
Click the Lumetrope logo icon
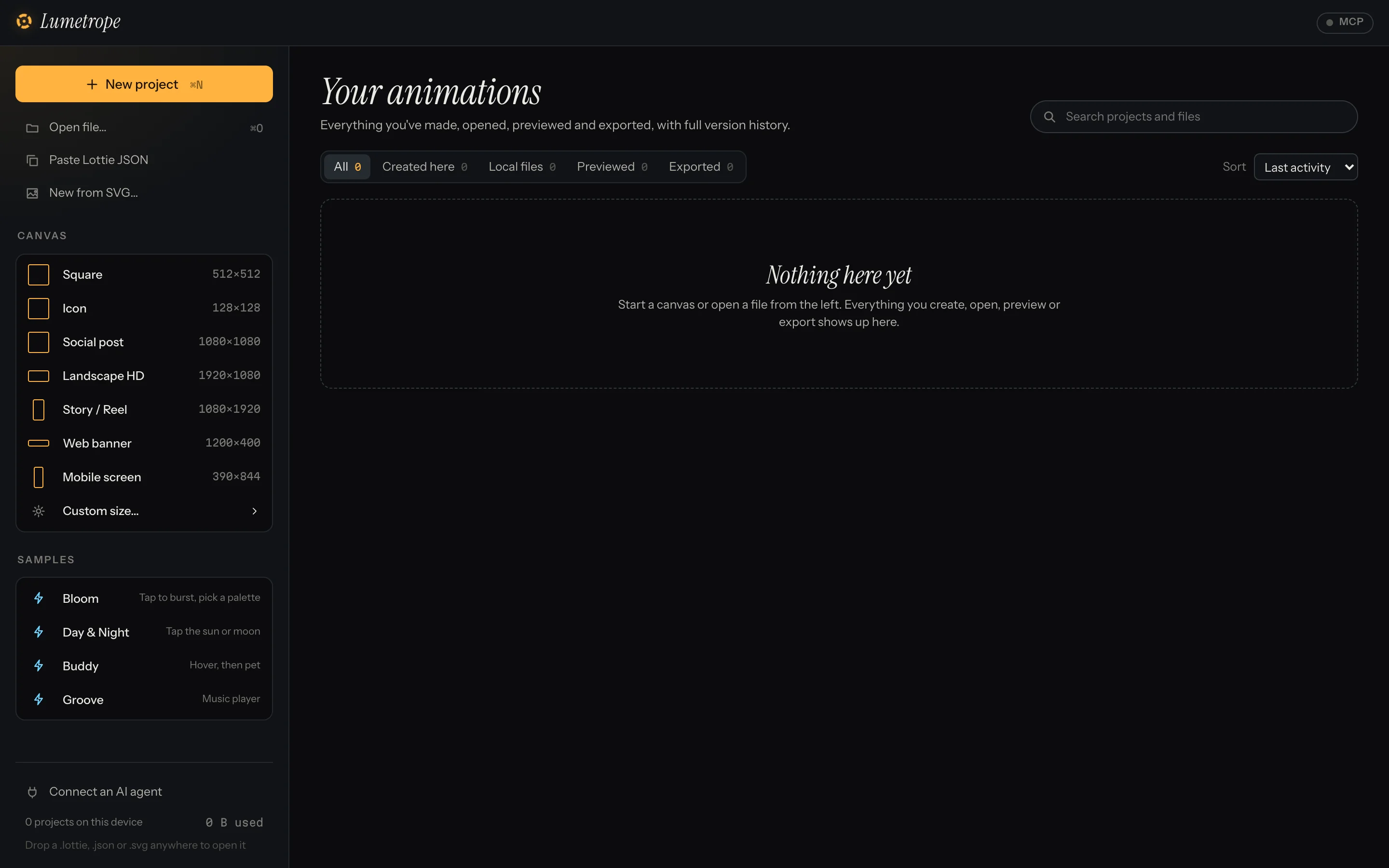pos(24,21)
